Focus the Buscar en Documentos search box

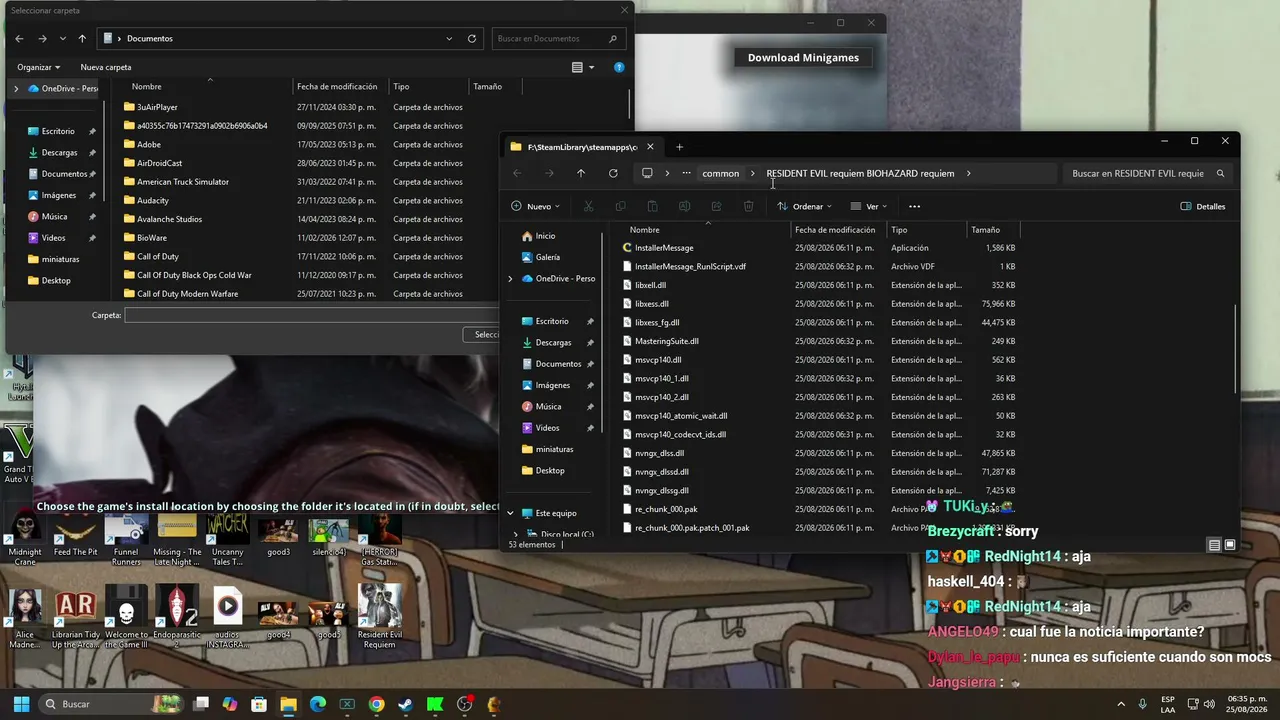point(558,38)
